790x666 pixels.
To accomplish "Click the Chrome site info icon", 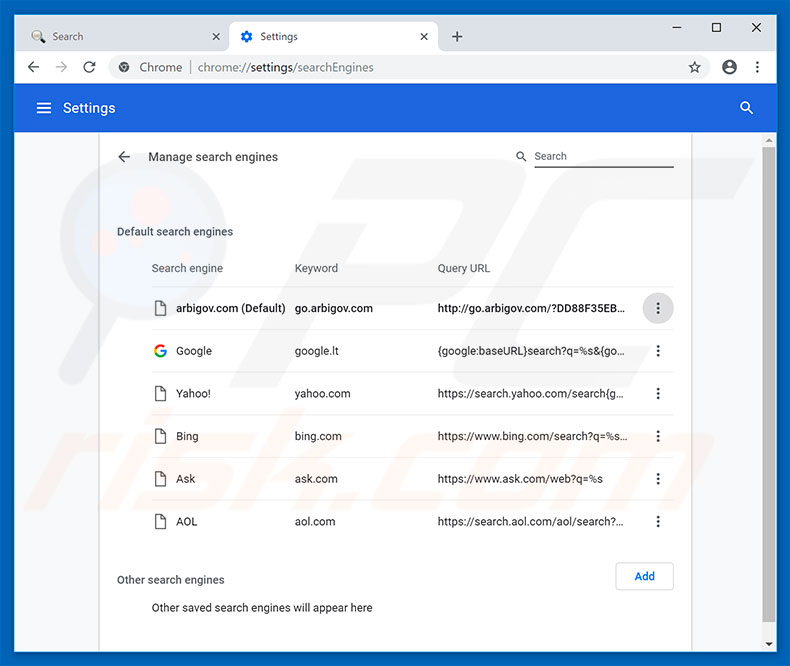I will coord(124,67).
